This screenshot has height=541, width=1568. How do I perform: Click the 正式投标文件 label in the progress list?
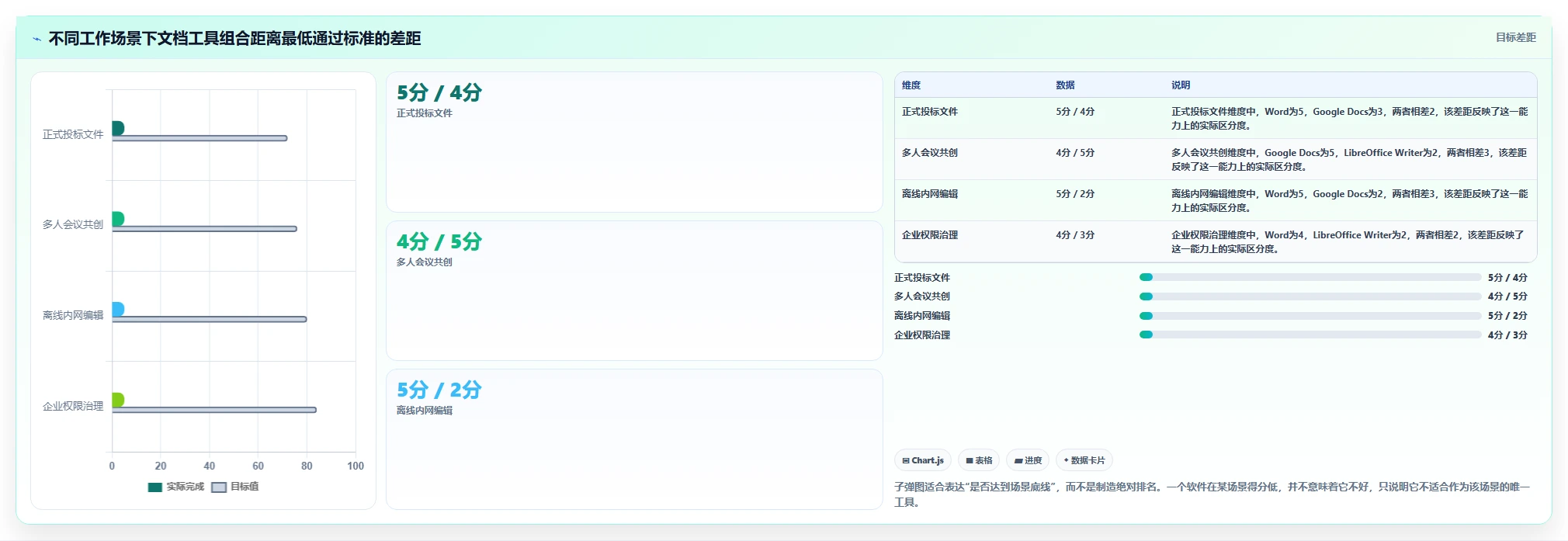[922, 278]
